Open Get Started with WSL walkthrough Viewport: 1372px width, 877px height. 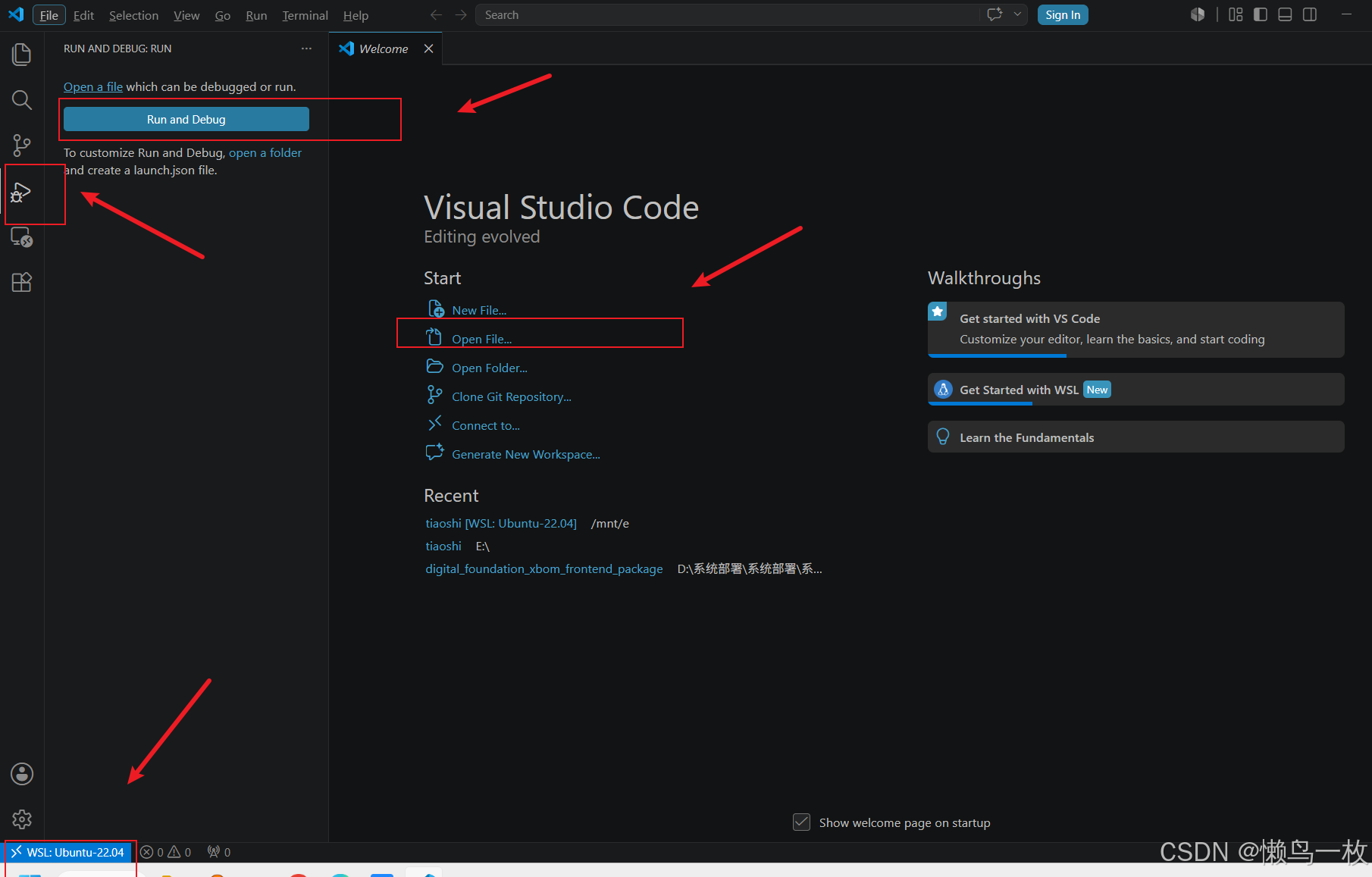pyautogui.click(x=1136, y=390)
